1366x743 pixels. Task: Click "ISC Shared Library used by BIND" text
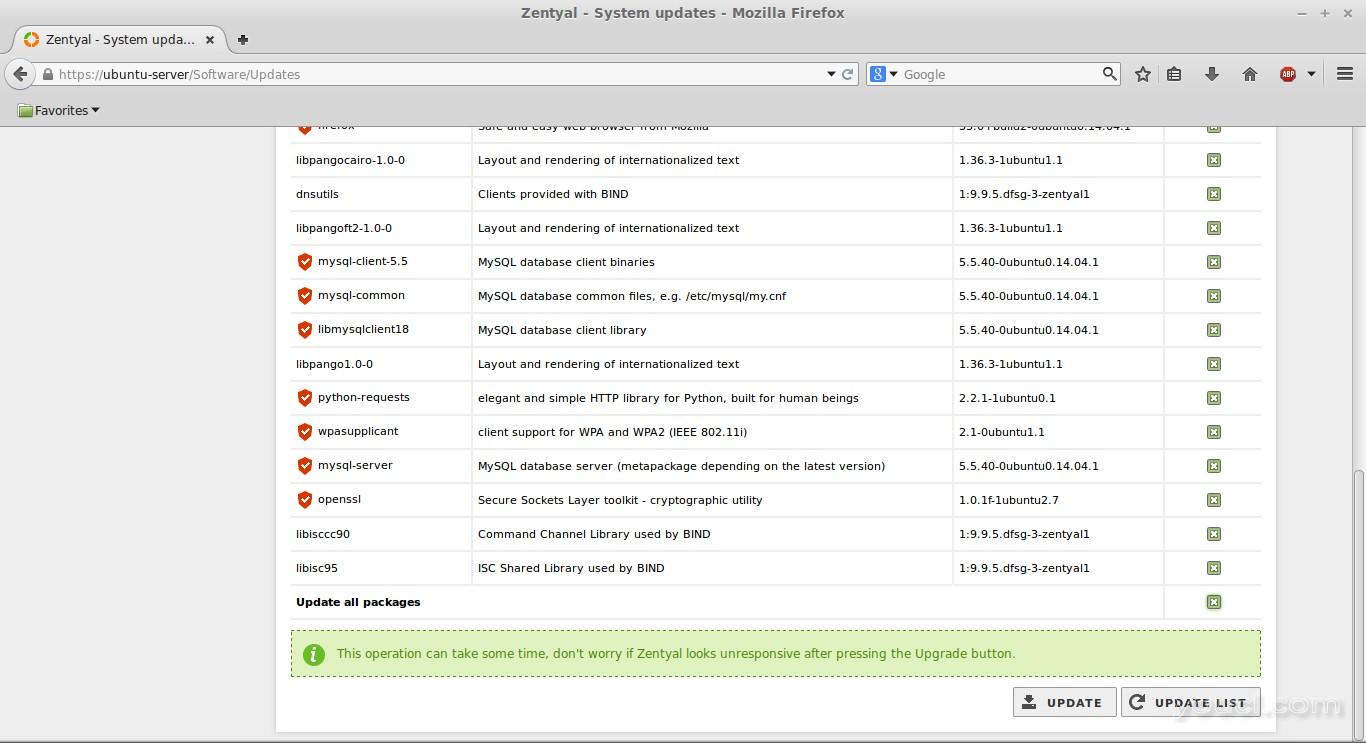[571, 568]
